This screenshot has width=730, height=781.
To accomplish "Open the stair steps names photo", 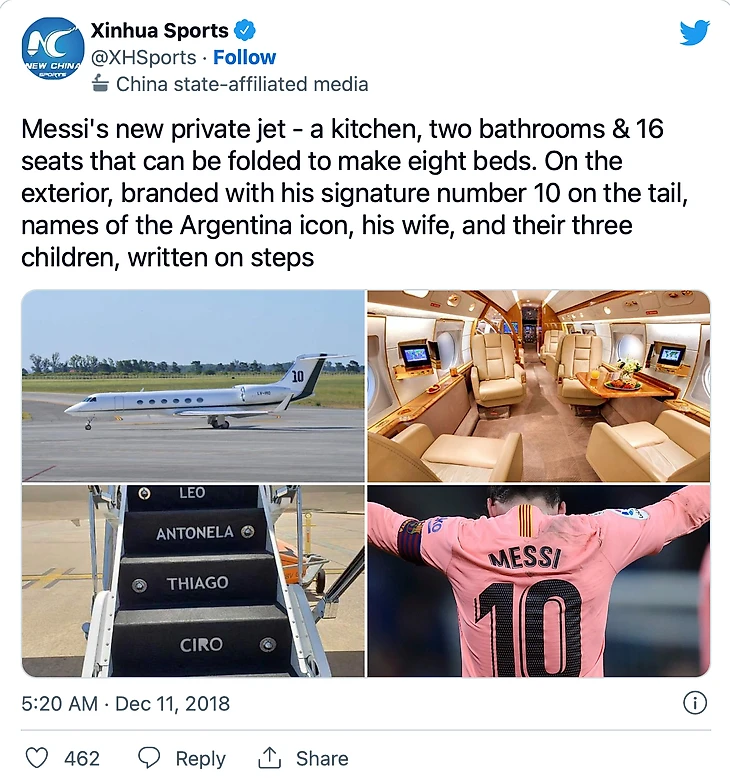I will (193, 581).
